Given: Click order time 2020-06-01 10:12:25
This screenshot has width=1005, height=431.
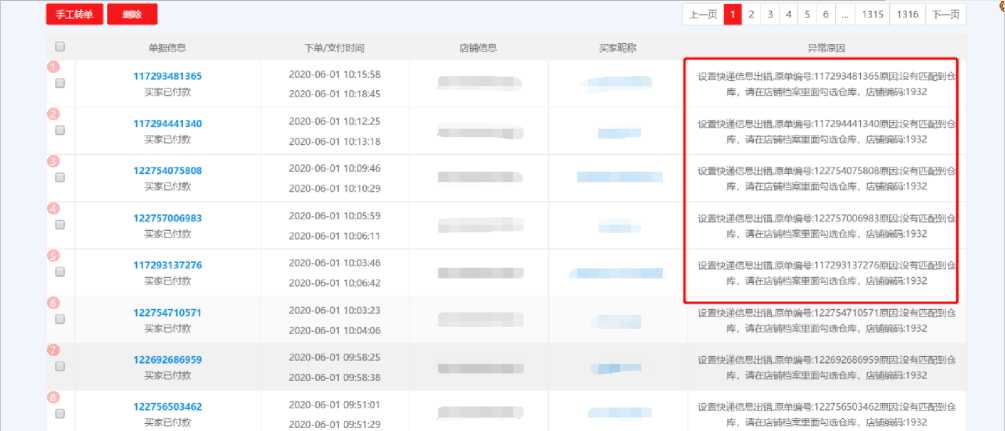Looking at the screenshot, I should [x=335, y=121].
